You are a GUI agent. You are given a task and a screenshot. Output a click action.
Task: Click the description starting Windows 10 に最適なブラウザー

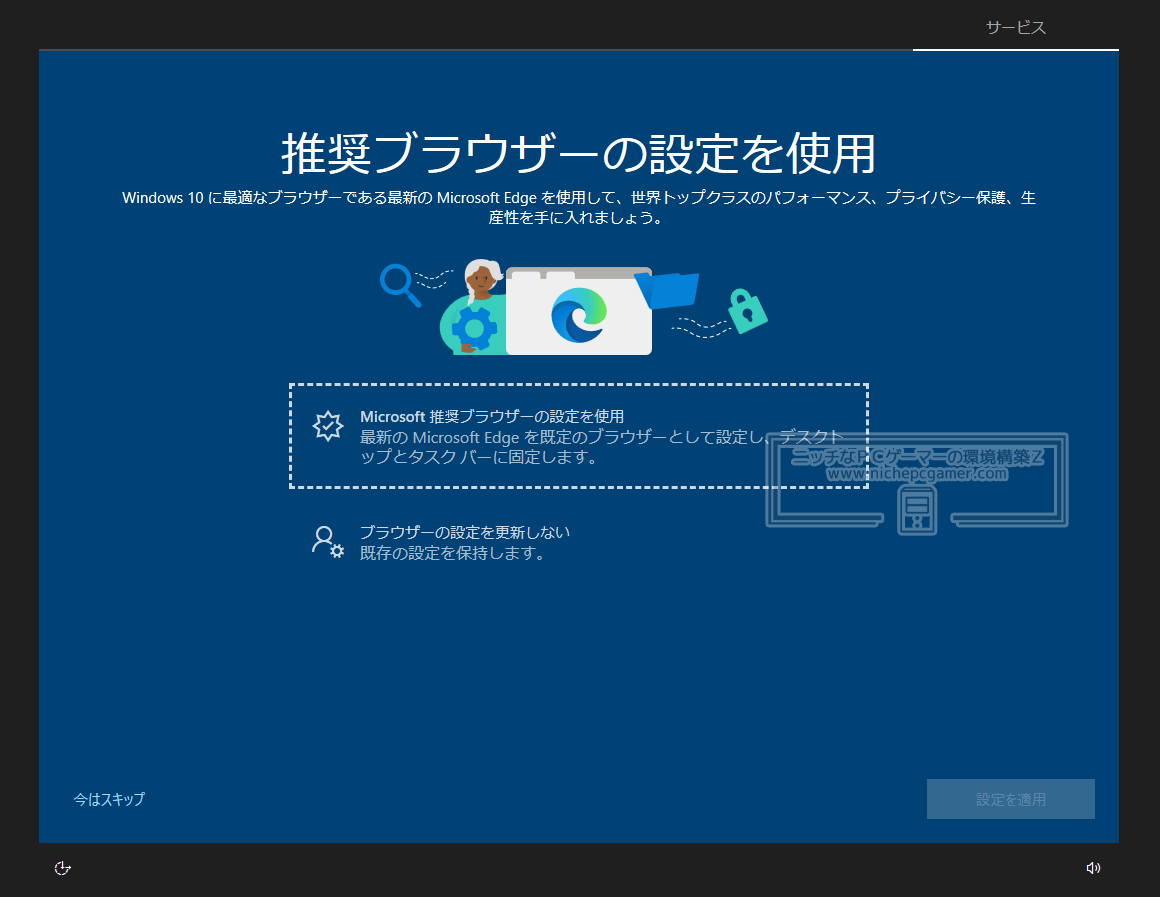(579, 207)
